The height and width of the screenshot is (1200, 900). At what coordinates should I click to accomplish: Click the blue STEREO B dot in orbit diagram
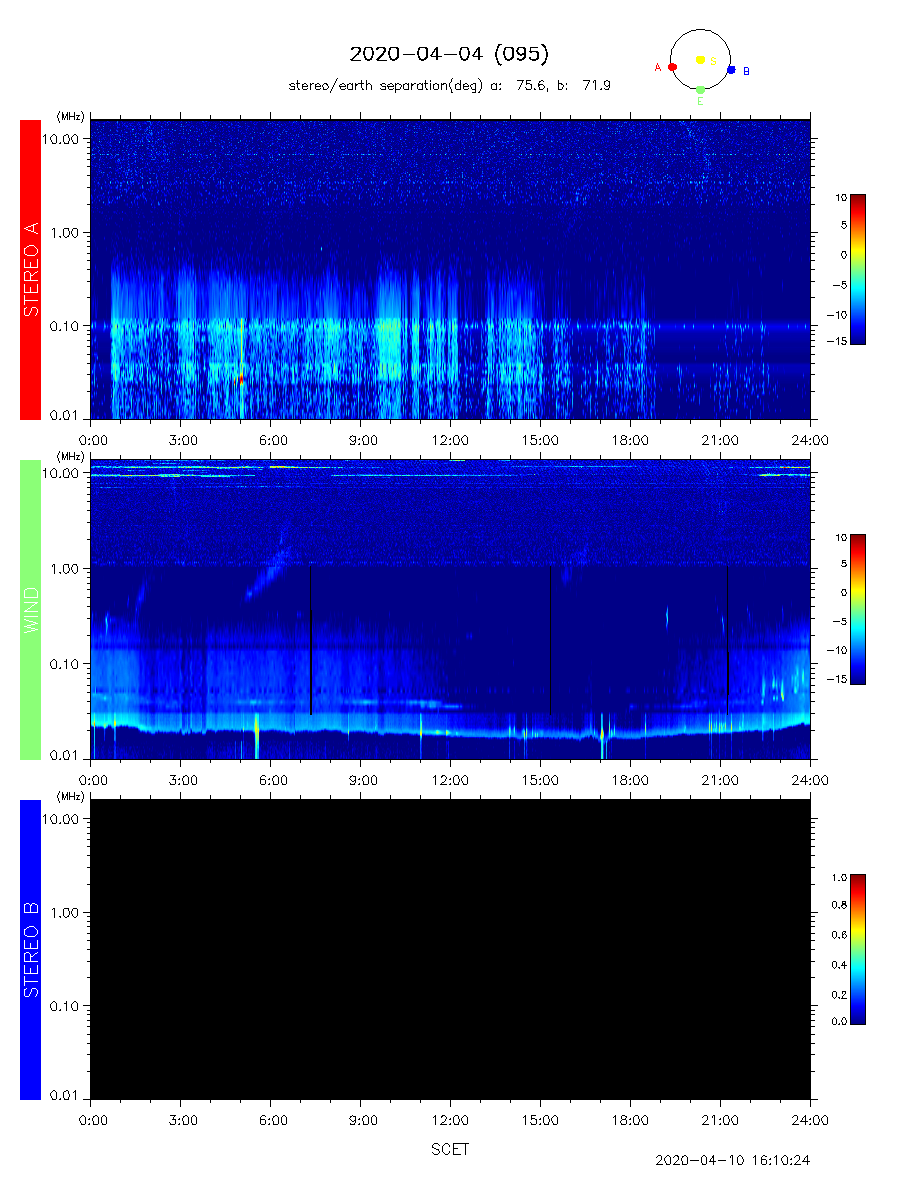(x=731, y=70)
